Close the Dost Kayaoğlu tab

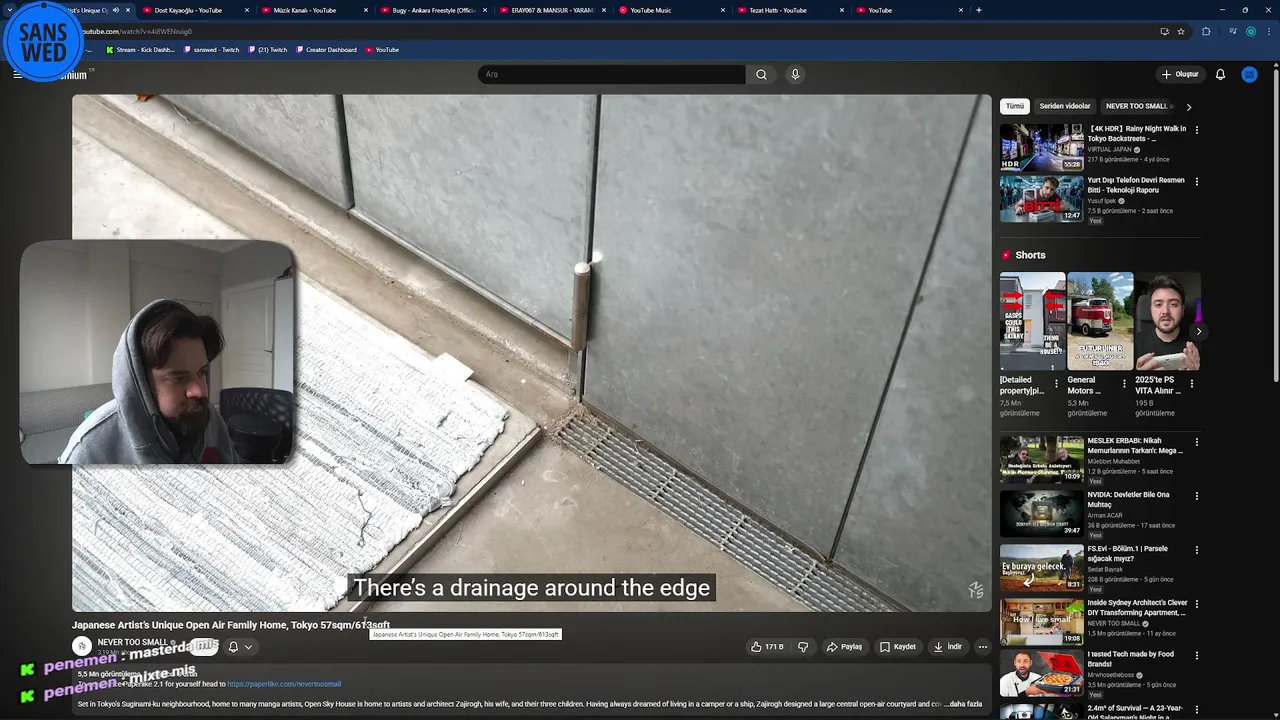(x=246, y=10)
